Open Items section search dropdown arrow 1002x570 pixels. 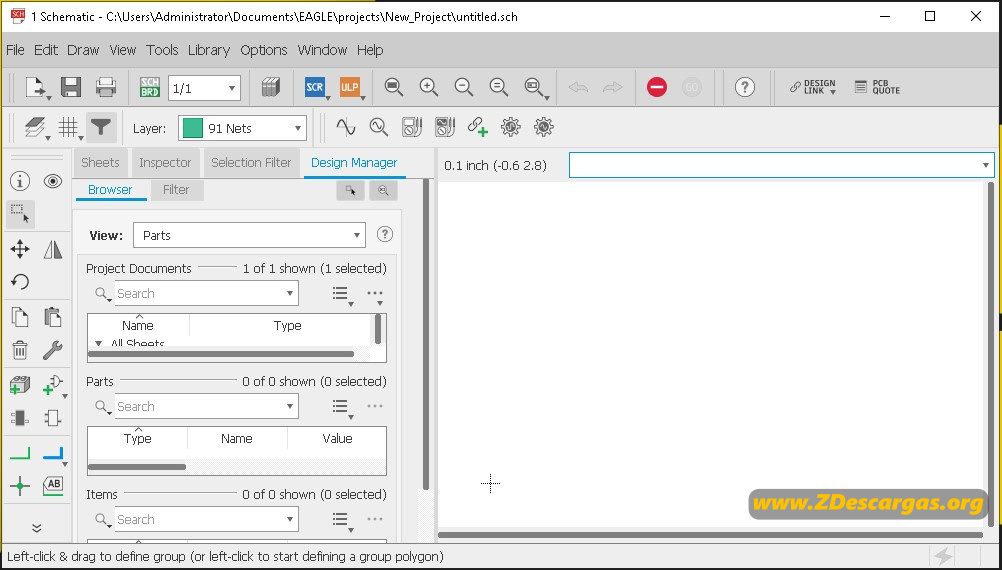(289, 520)
